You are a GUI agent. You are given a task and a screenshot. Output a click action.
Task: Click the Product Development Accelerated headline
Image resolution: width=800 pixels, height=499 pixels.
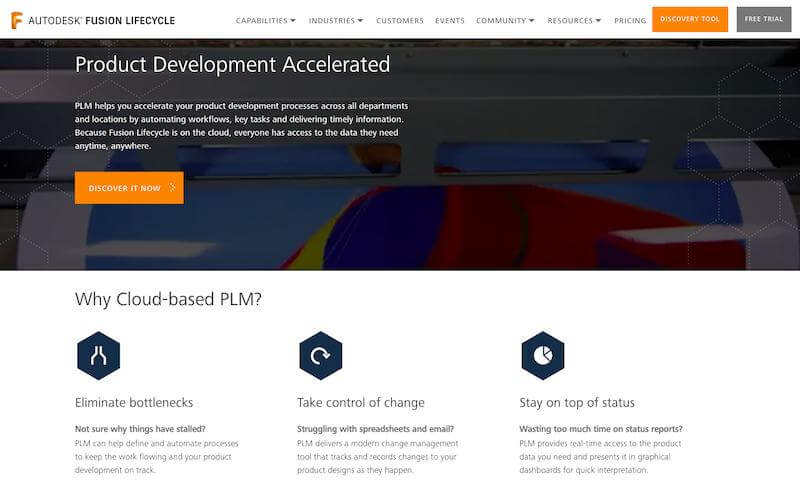233,65
